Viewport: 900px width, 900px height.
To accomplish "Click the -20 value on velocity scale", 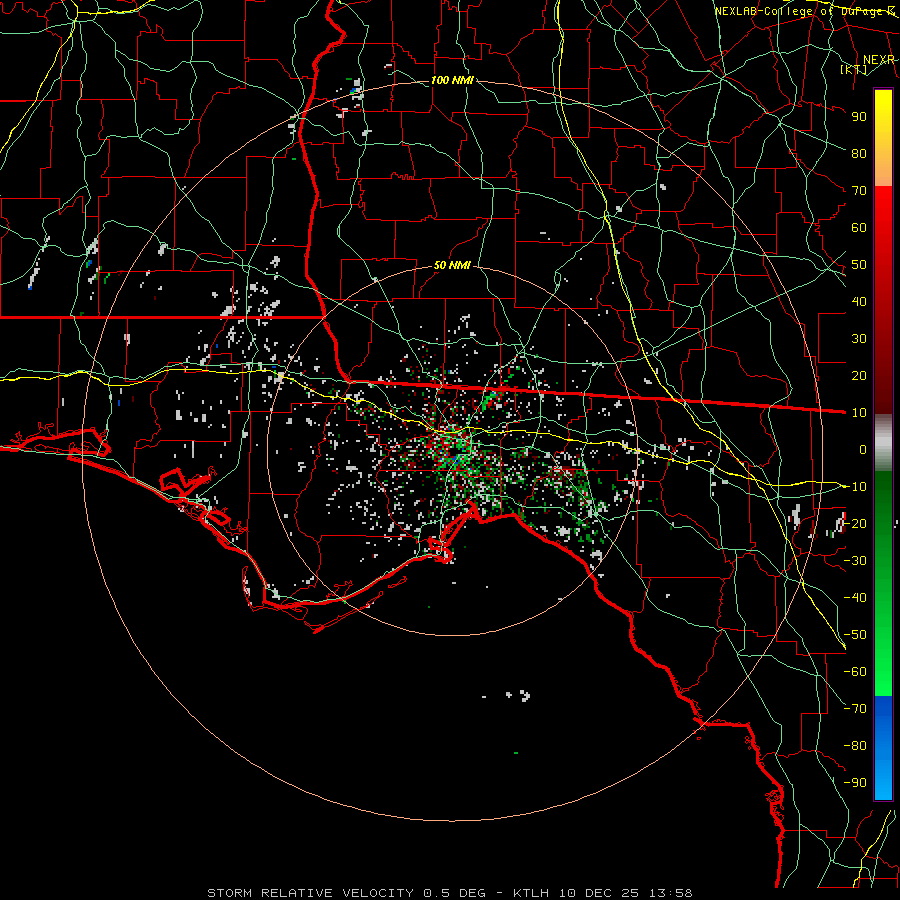I will click(855, 523).
